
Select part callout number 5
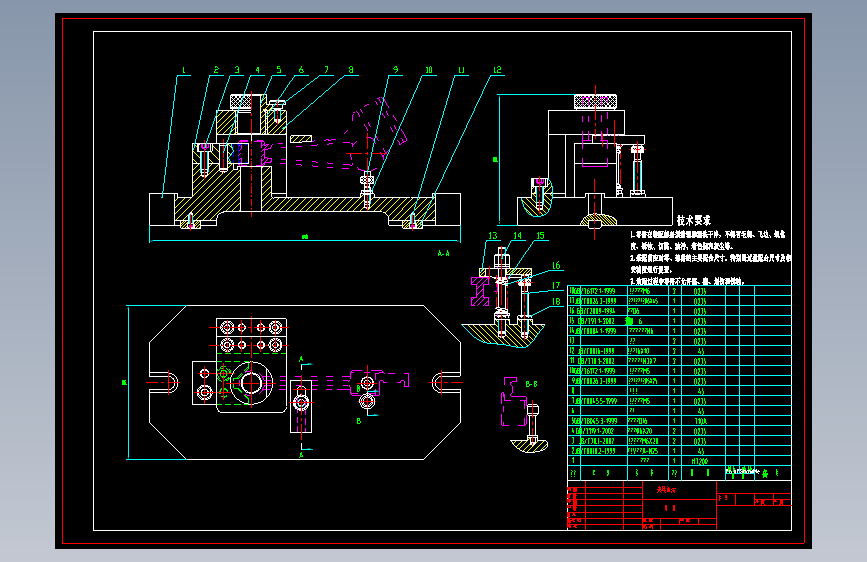[x=279, y=70]
